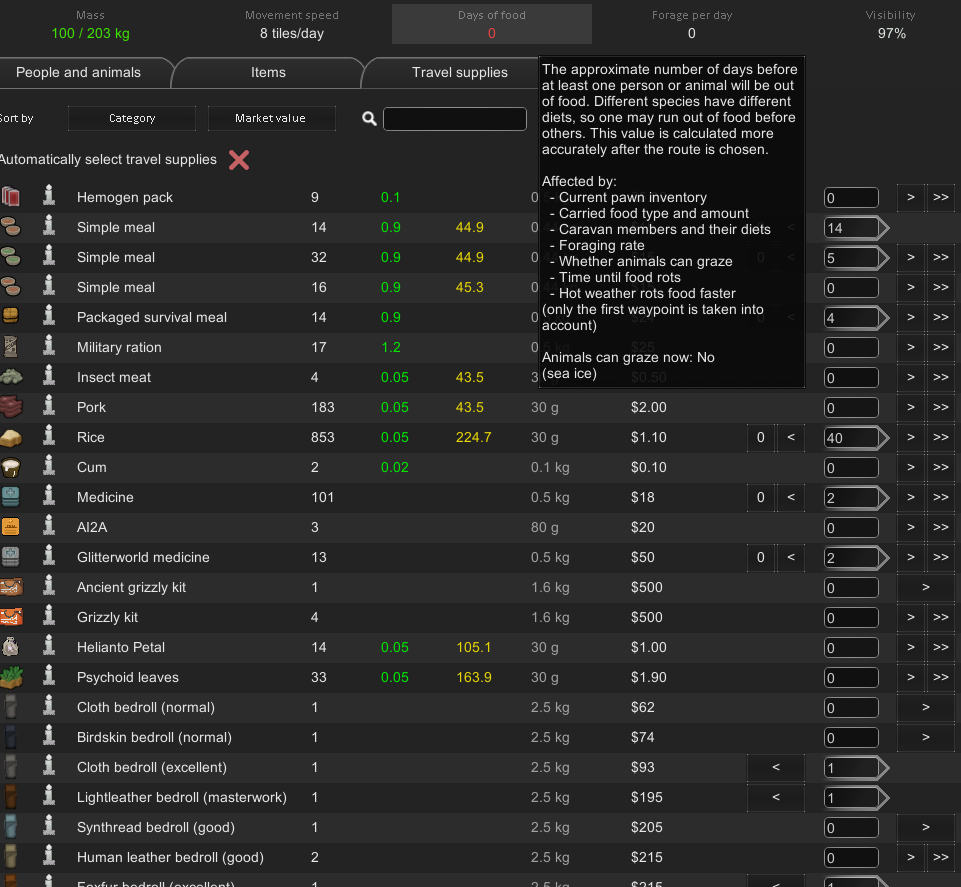Open info for Pork
The height and width of the screenshot is (887, 961).
tap(49, 407)
